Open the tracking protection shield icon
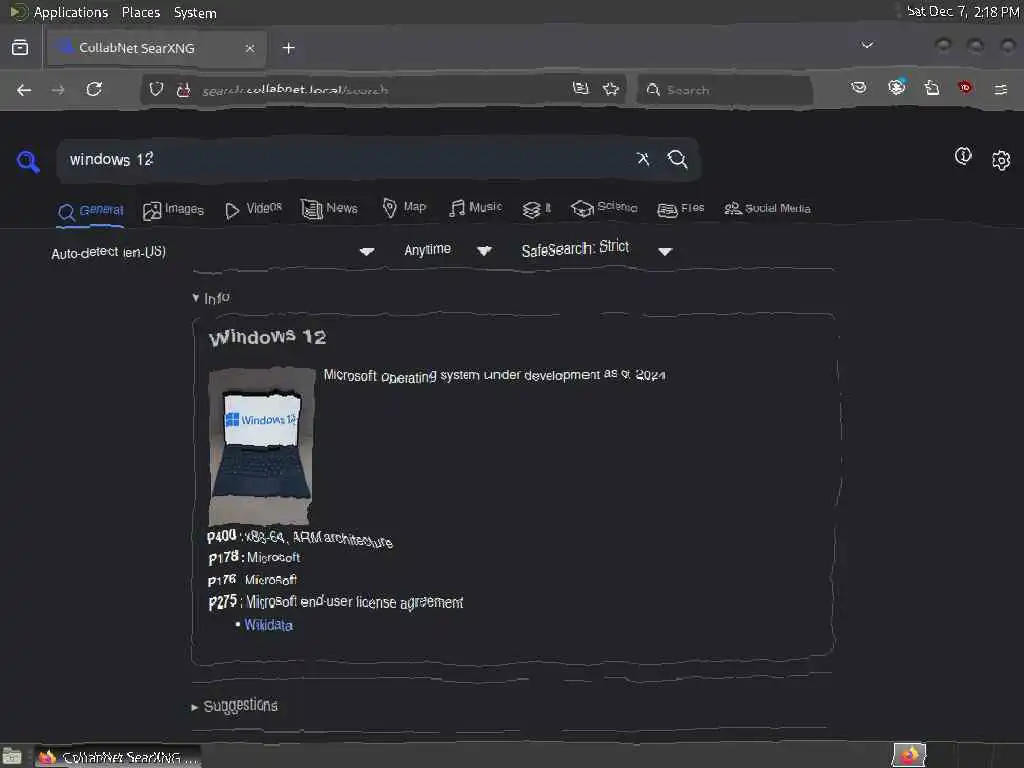 tap(156, 89)
